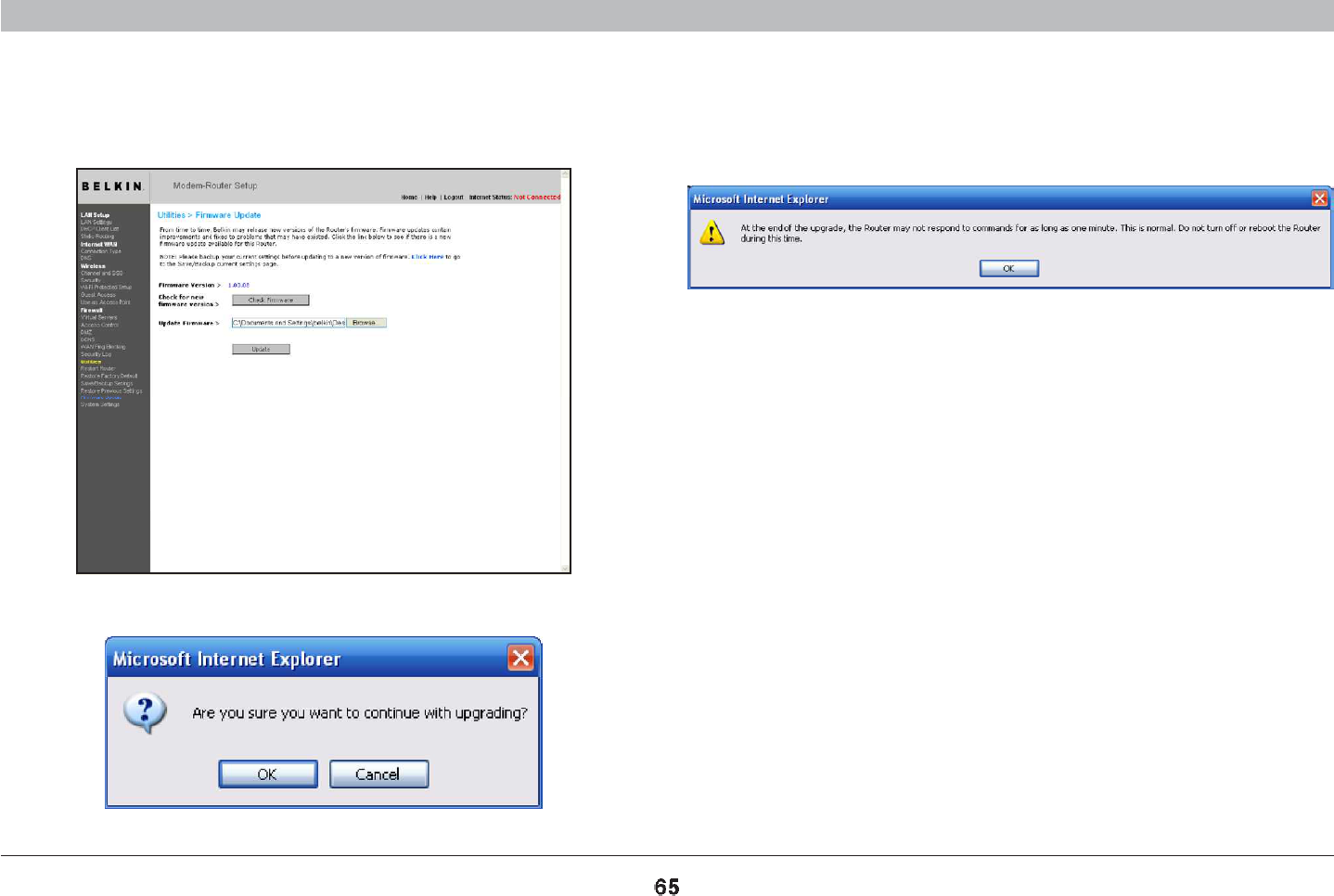
Task: Select Restart Router in the sidebar
Action: (x=97, y=368)
